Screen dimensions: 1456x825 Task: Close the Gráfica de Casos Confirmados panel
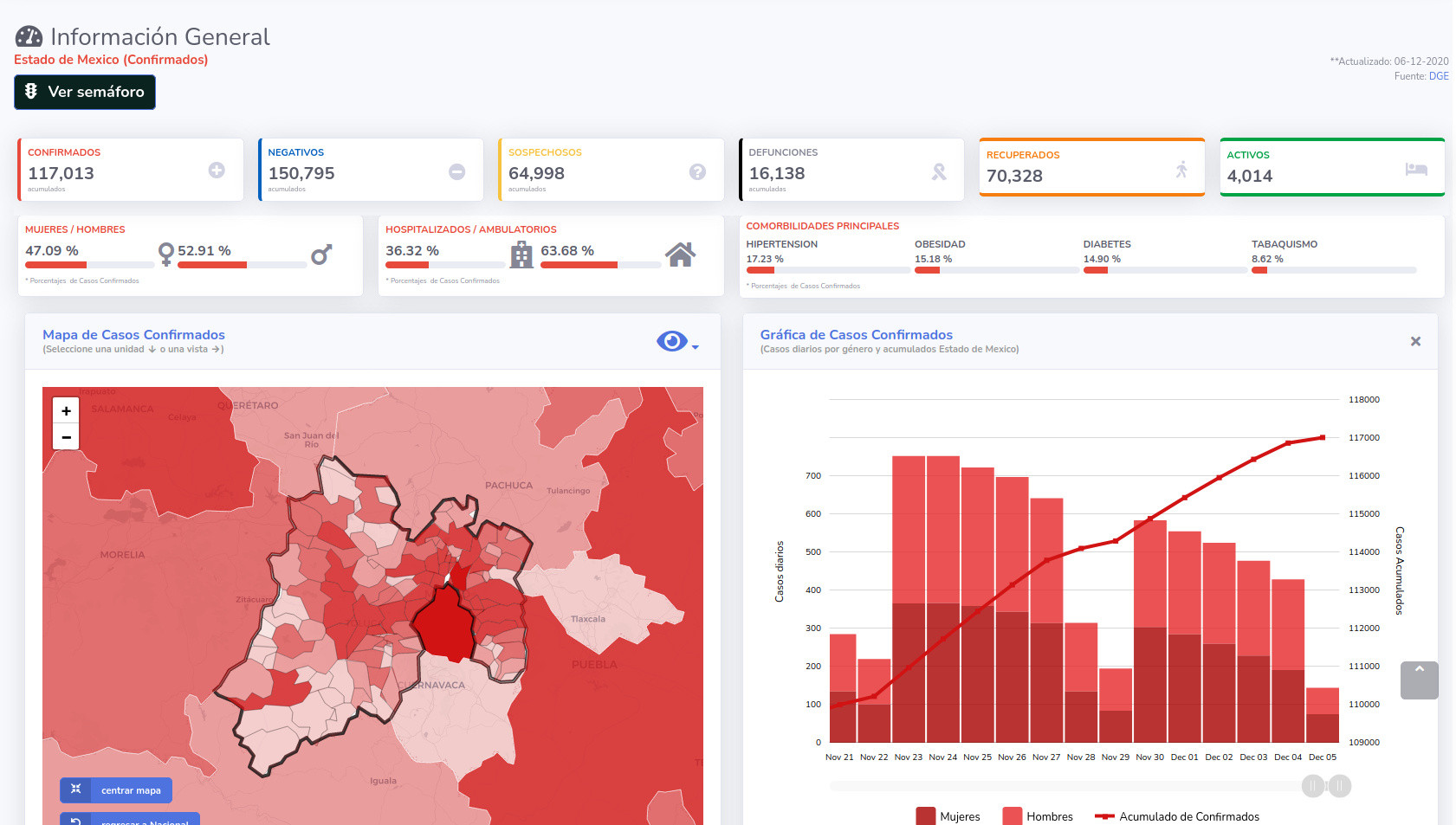click(x=1415, y=341)
